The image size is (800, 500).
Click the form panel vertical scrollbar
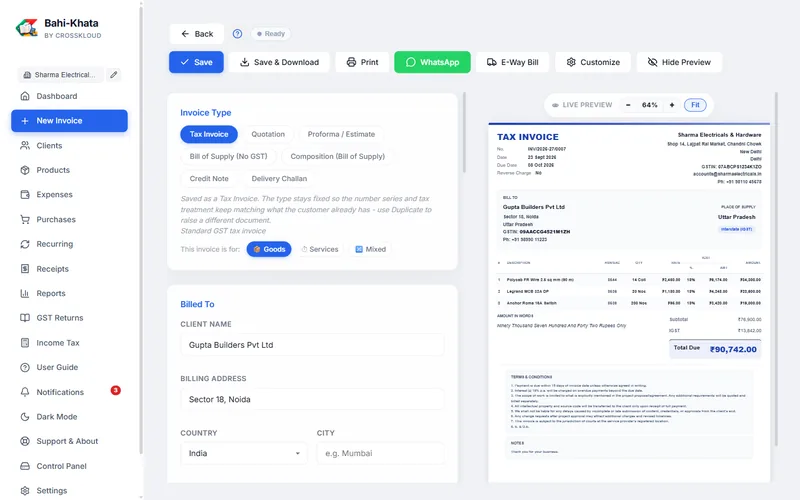pos(464,133)
